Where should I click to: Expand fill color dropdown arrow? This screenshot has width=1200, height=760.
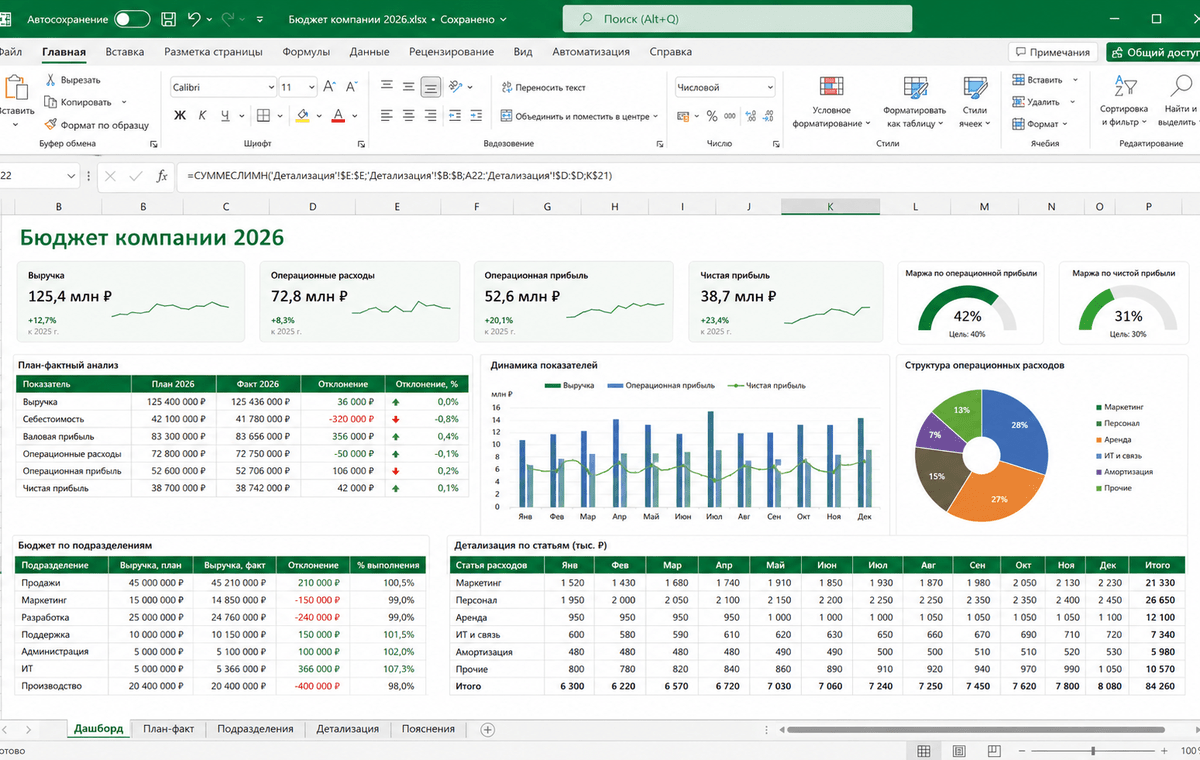319,116
